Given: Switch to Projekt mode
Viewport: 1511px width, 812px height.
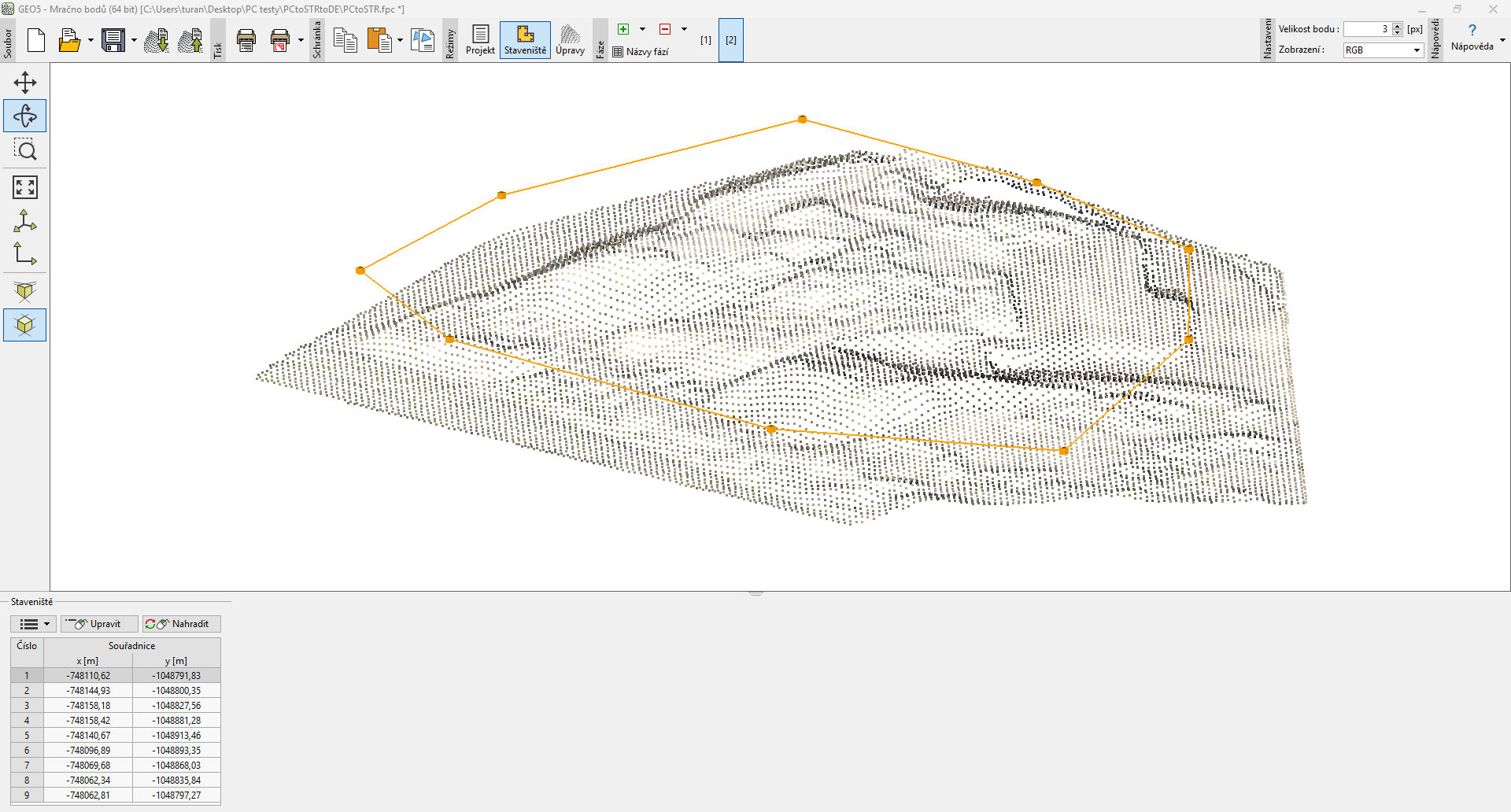Looking at the screenshot, I should (x=480, y=40).
